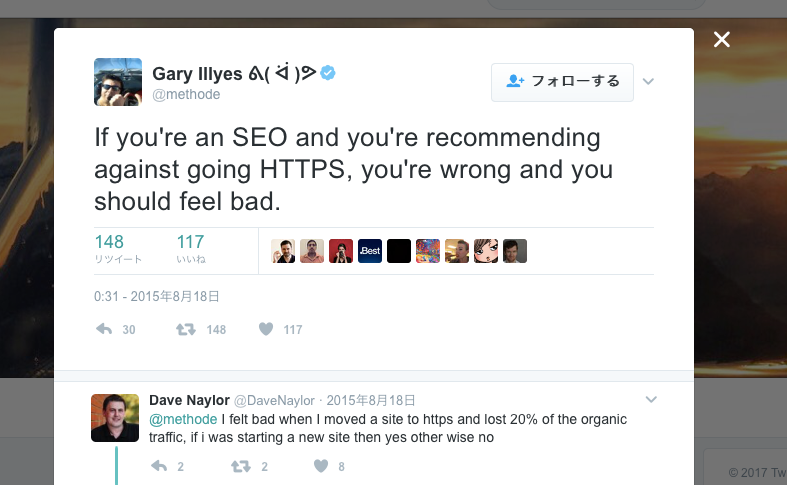Expand the options chevron on Dave Naylor's tweet
The image size is (787, 485).
pos(651,400)
